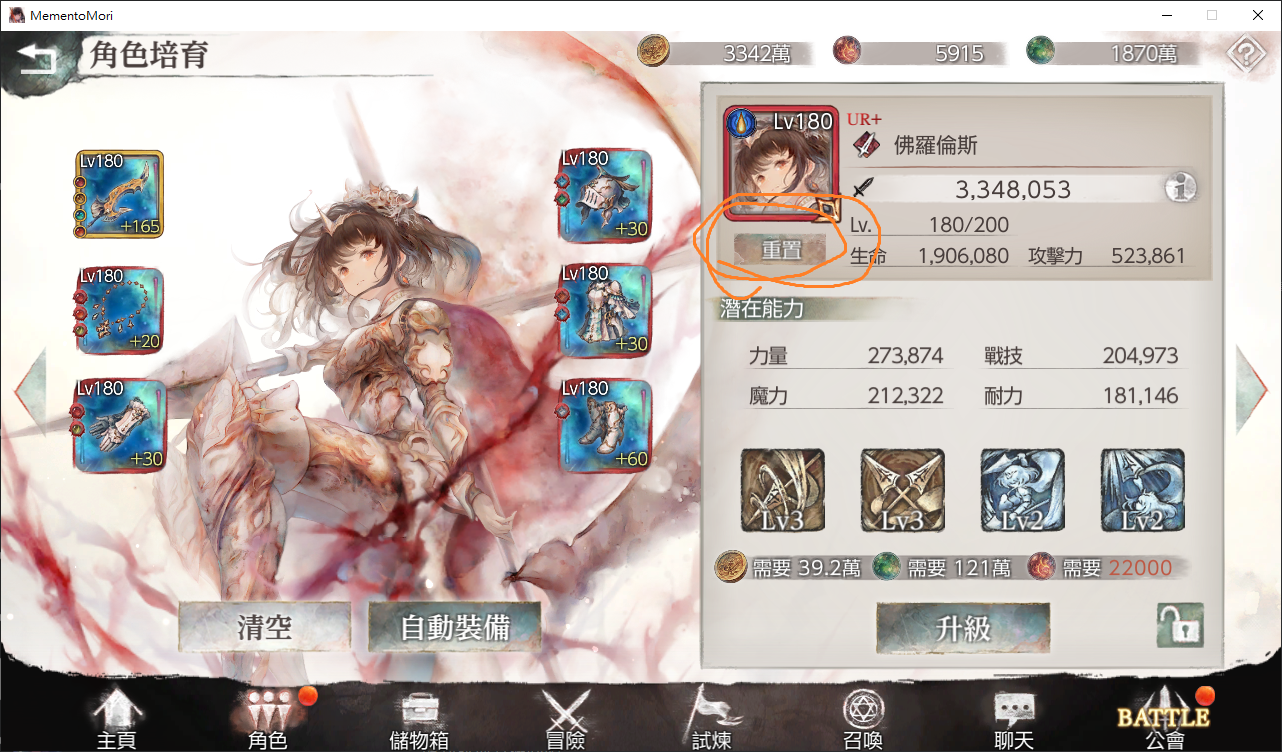This screenshot has width=1282, height=752.
Task: Click the 重置 reset button
Action: pos(781,250)
